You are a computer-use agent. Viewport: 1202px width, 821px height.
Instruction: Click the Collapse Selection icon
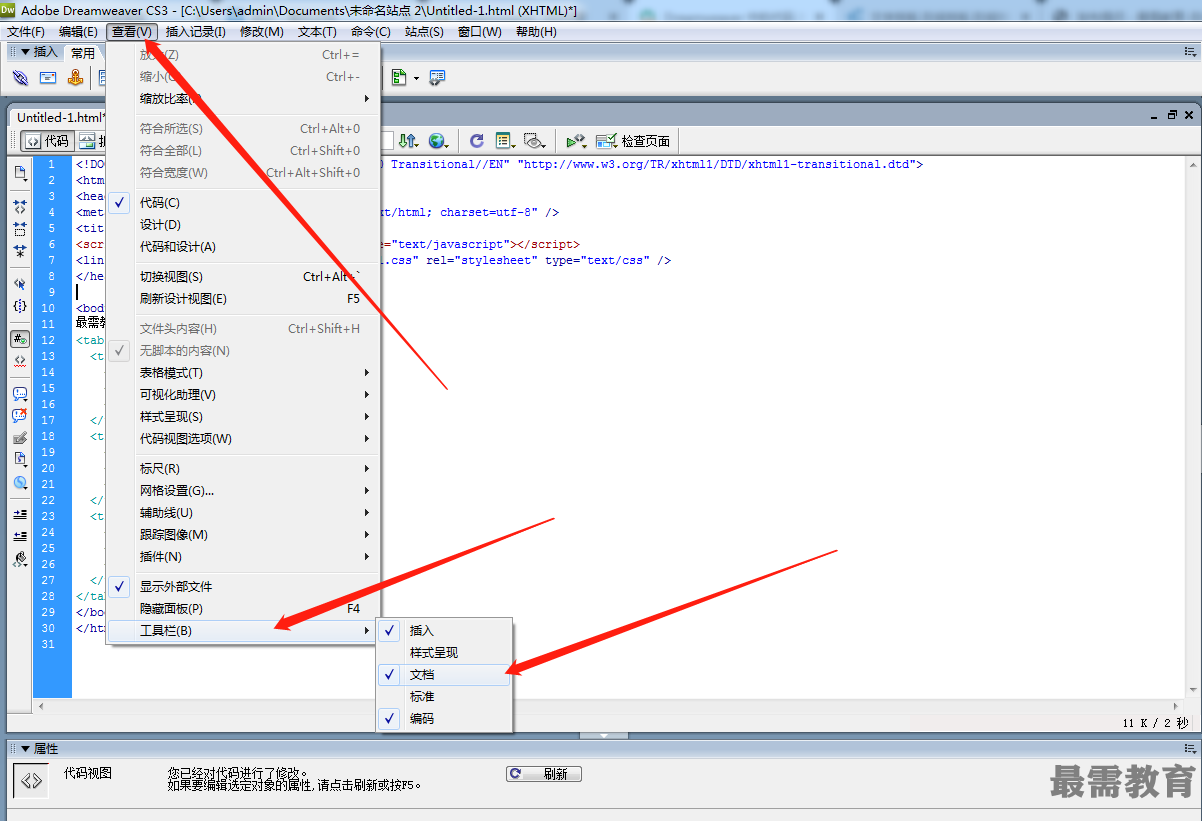(x=20, y=229)
